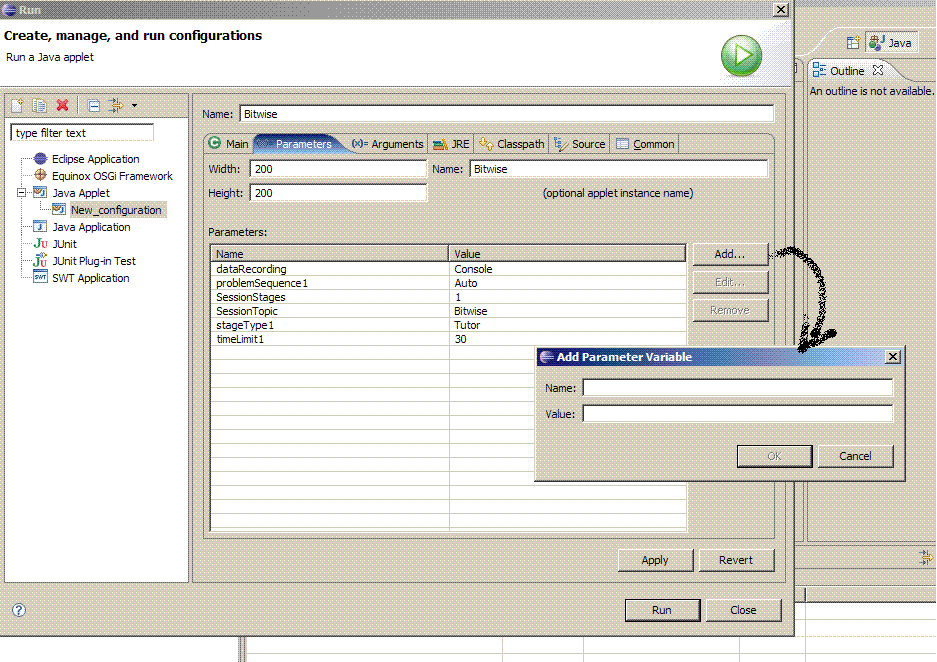Screen dimensions: 937x662
Task: Close the Add Parameter Variable dialog
Action: coord(892,357)
